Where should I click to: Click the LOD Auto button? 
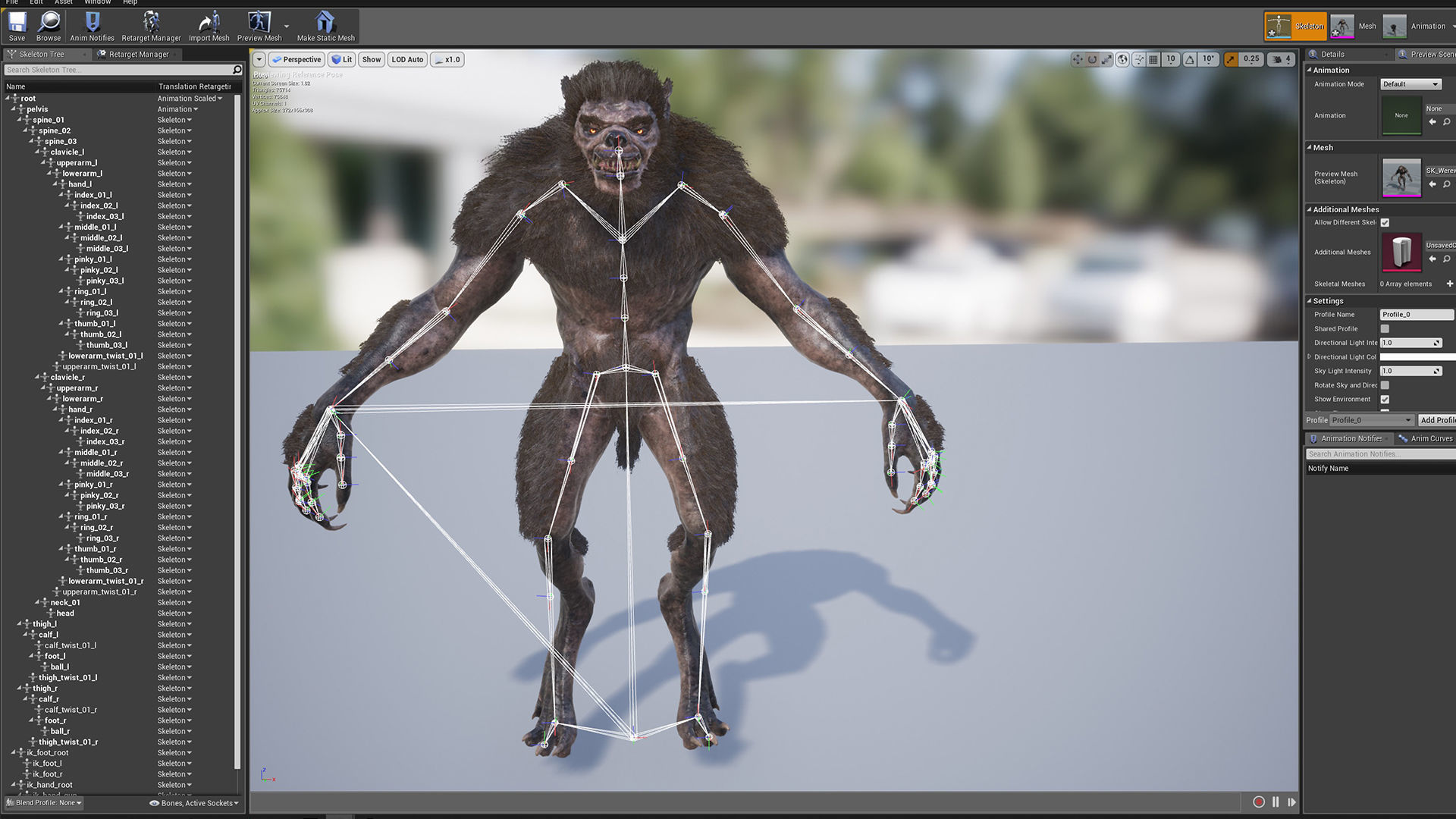pyautogui.click(x=408, y=59)
